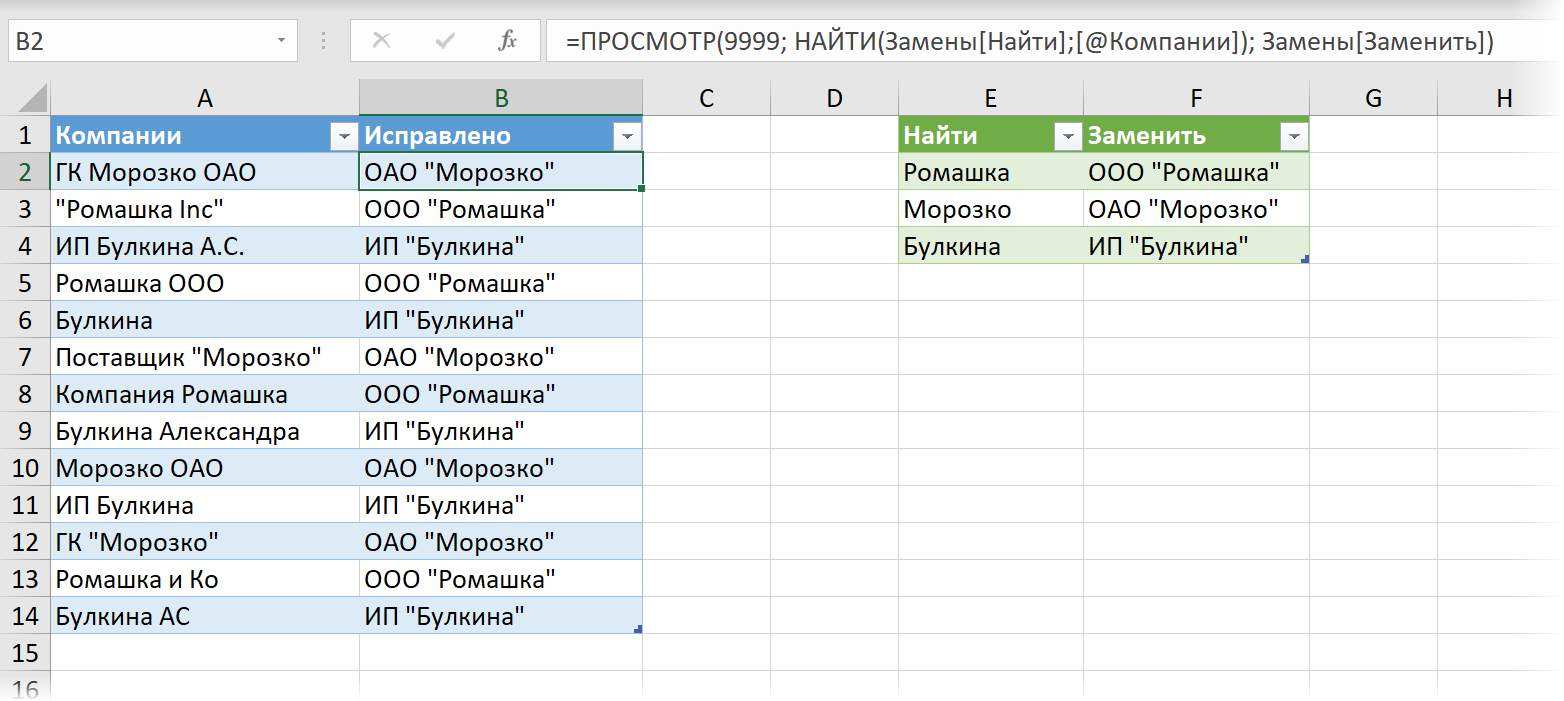Viewport: 1564px width, 701px height.
Task: Select cell B4 'ИП "Булкина"'
Action: click(501, 246)
